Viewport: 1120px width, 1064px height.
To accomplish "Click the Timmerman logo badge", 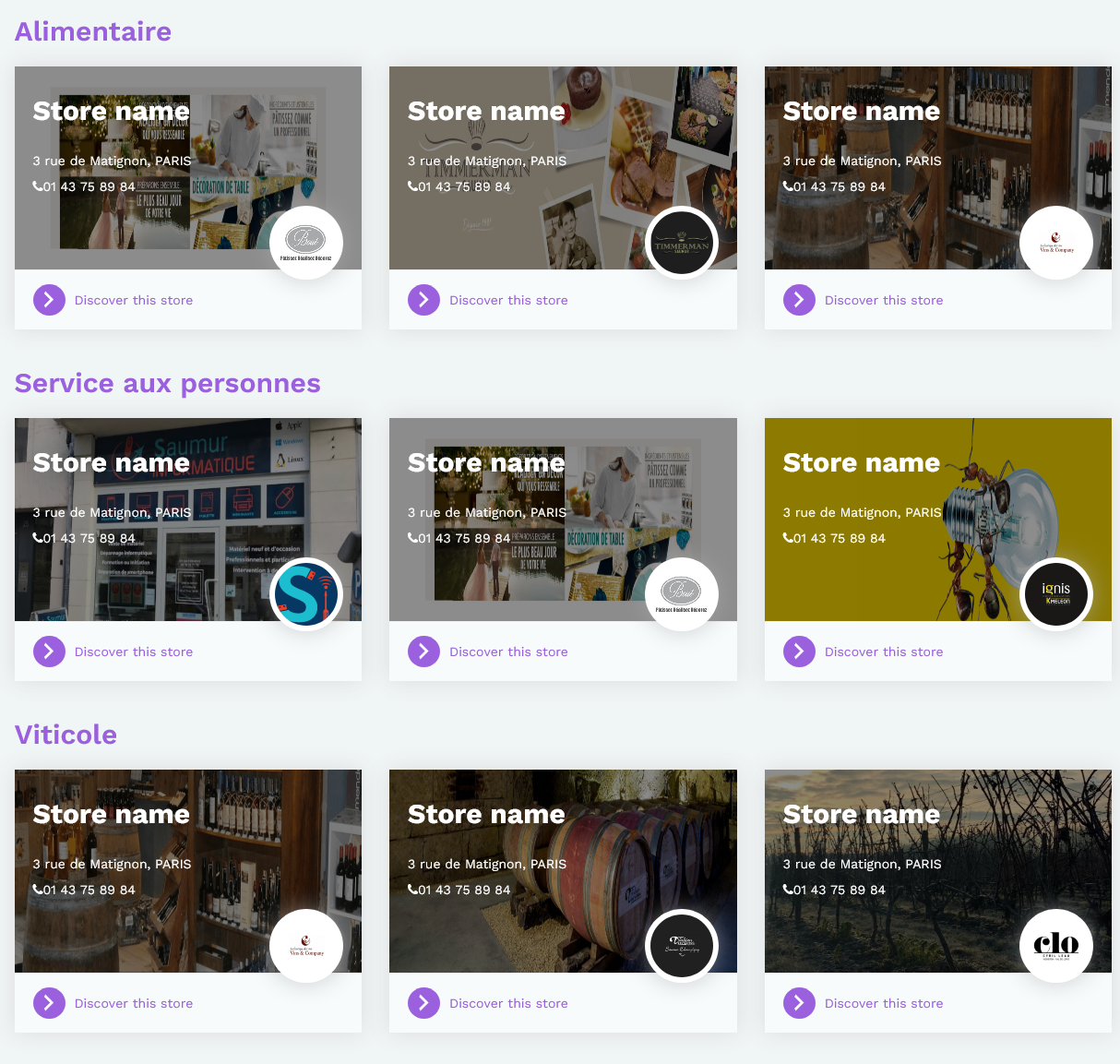I will pos(681,243).
